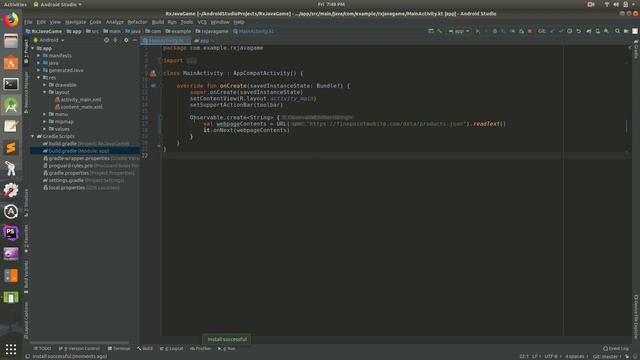Click the Activities button in top bar
The image size is (640, 360).
click(15, 4)
